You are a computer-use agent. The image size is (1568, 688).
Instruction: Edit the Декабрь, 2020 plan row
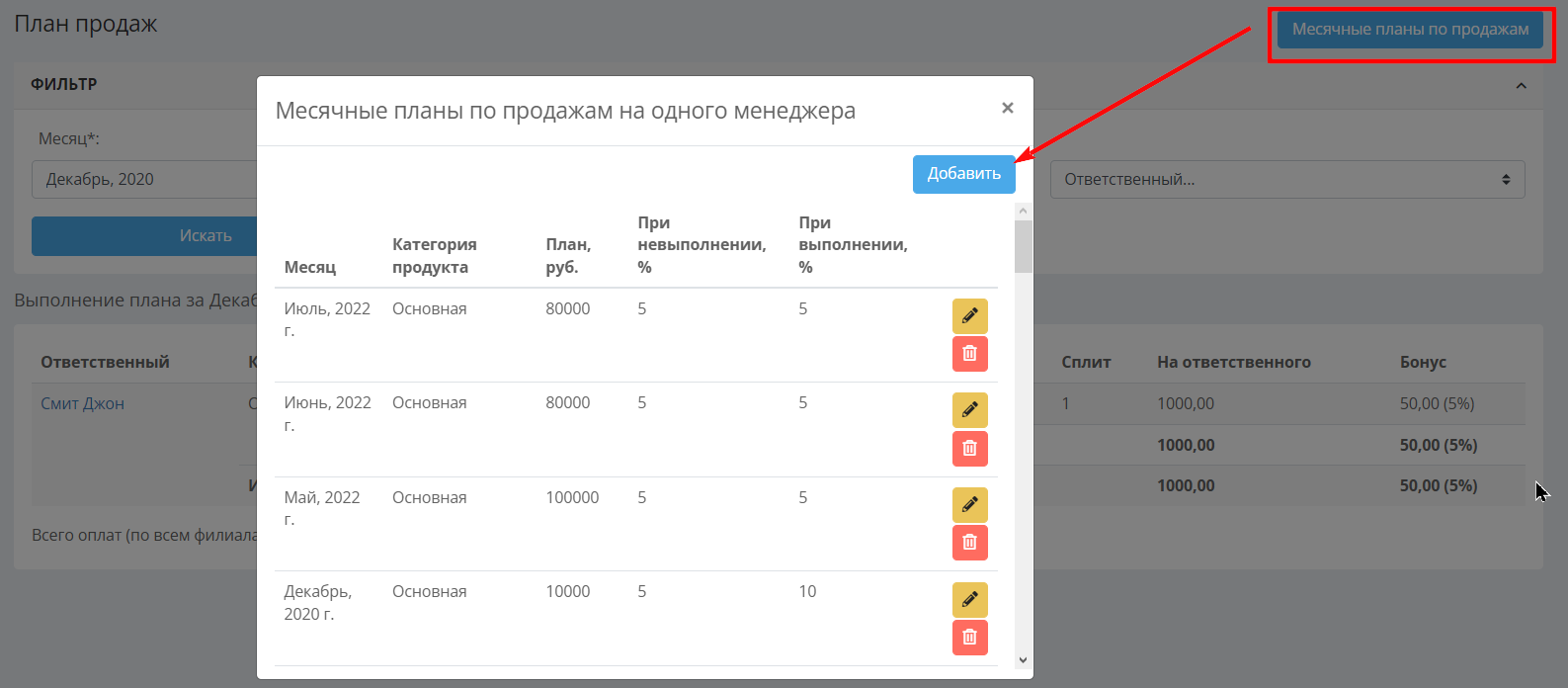[969, 600]
